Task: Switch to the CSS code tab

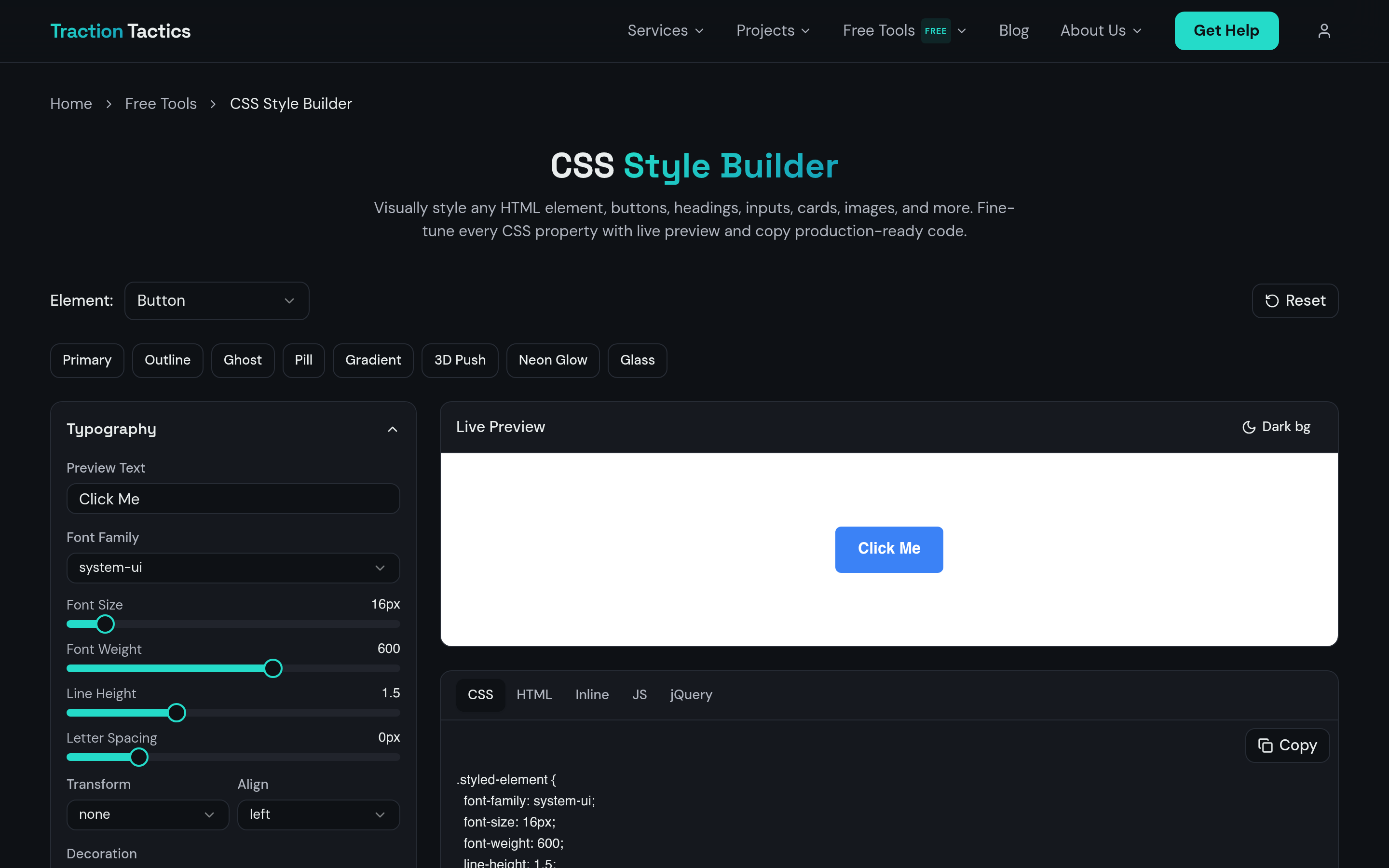Action: click(x=480, y=695)
